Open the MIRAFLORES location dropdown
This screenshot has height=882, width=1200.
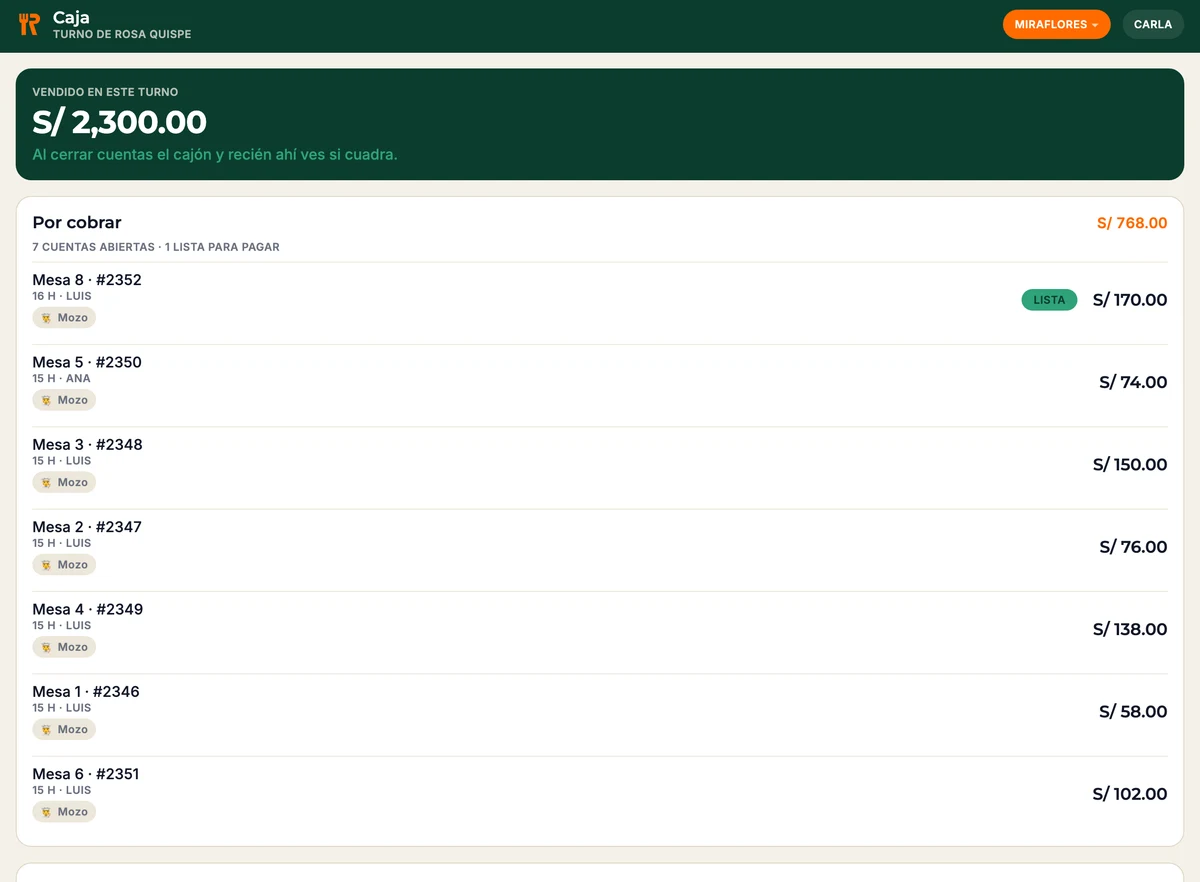click(1056, 25)
